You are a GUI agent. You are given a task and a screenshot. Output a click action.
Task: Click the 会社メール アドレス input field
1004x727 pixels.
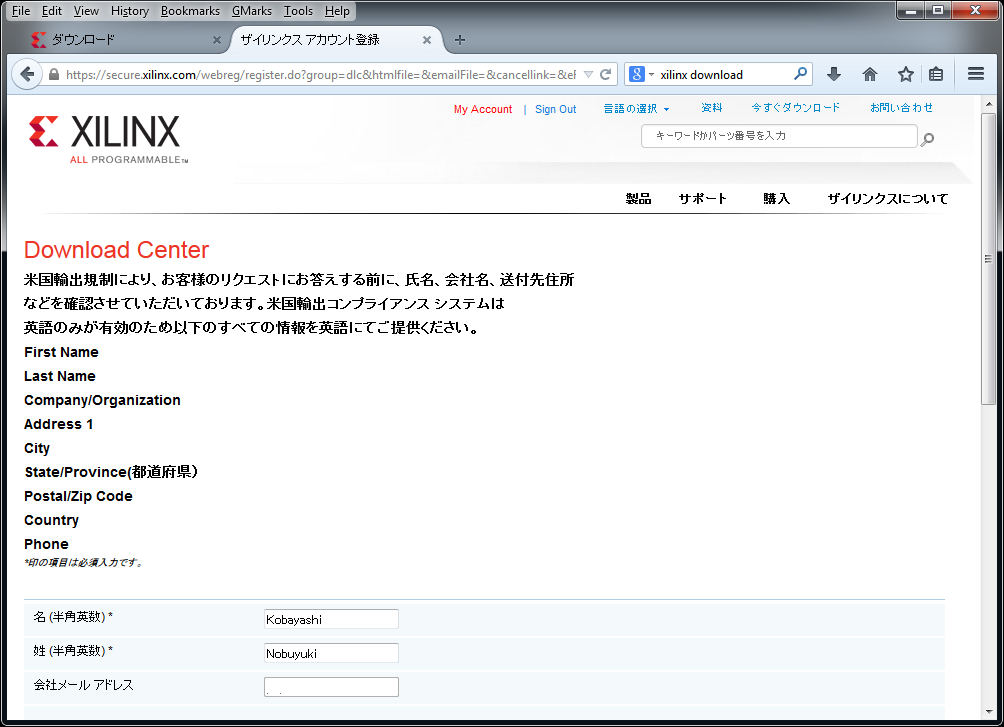(x=331, y=687)
